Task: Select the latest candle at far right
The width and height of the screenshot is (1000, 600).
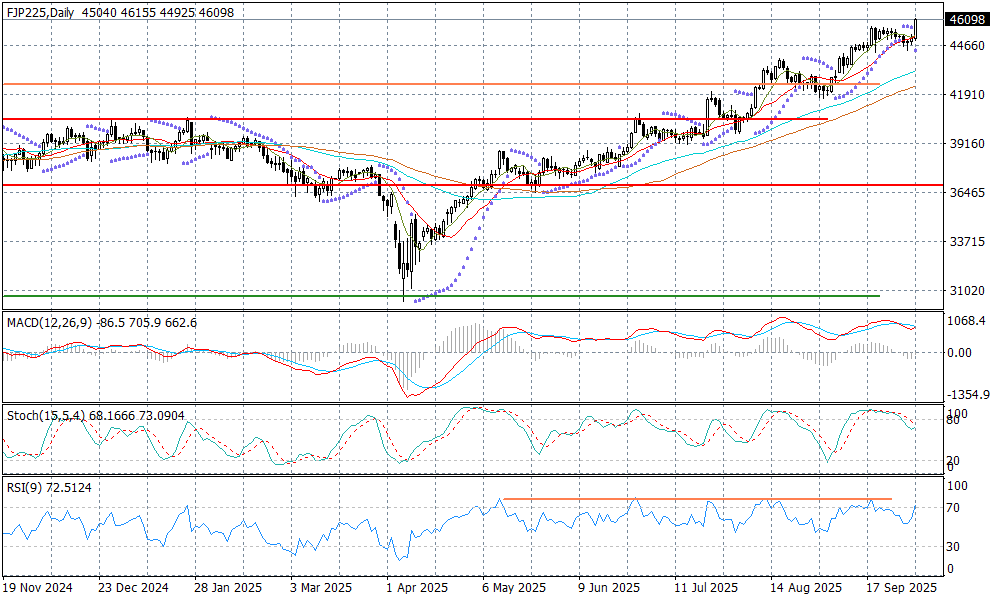Action: tap(915, 30)
